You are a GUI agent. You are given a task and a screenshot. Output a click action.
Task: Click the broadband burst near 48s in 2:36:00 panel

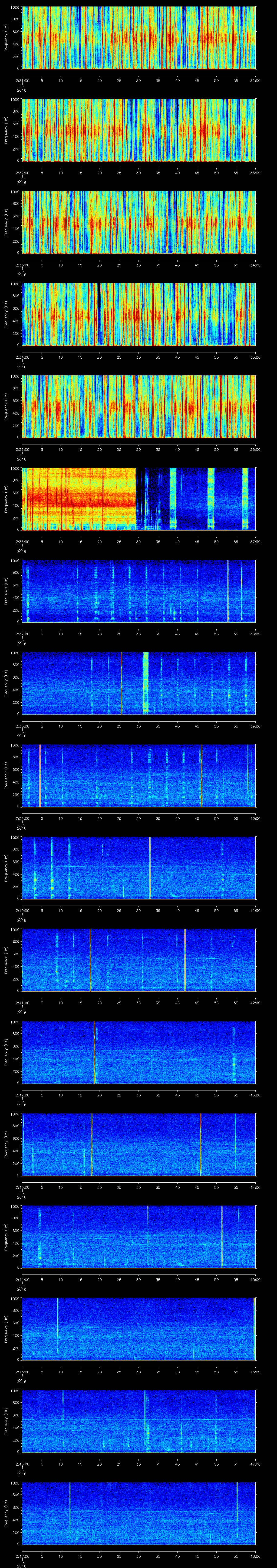click(211, 499)
